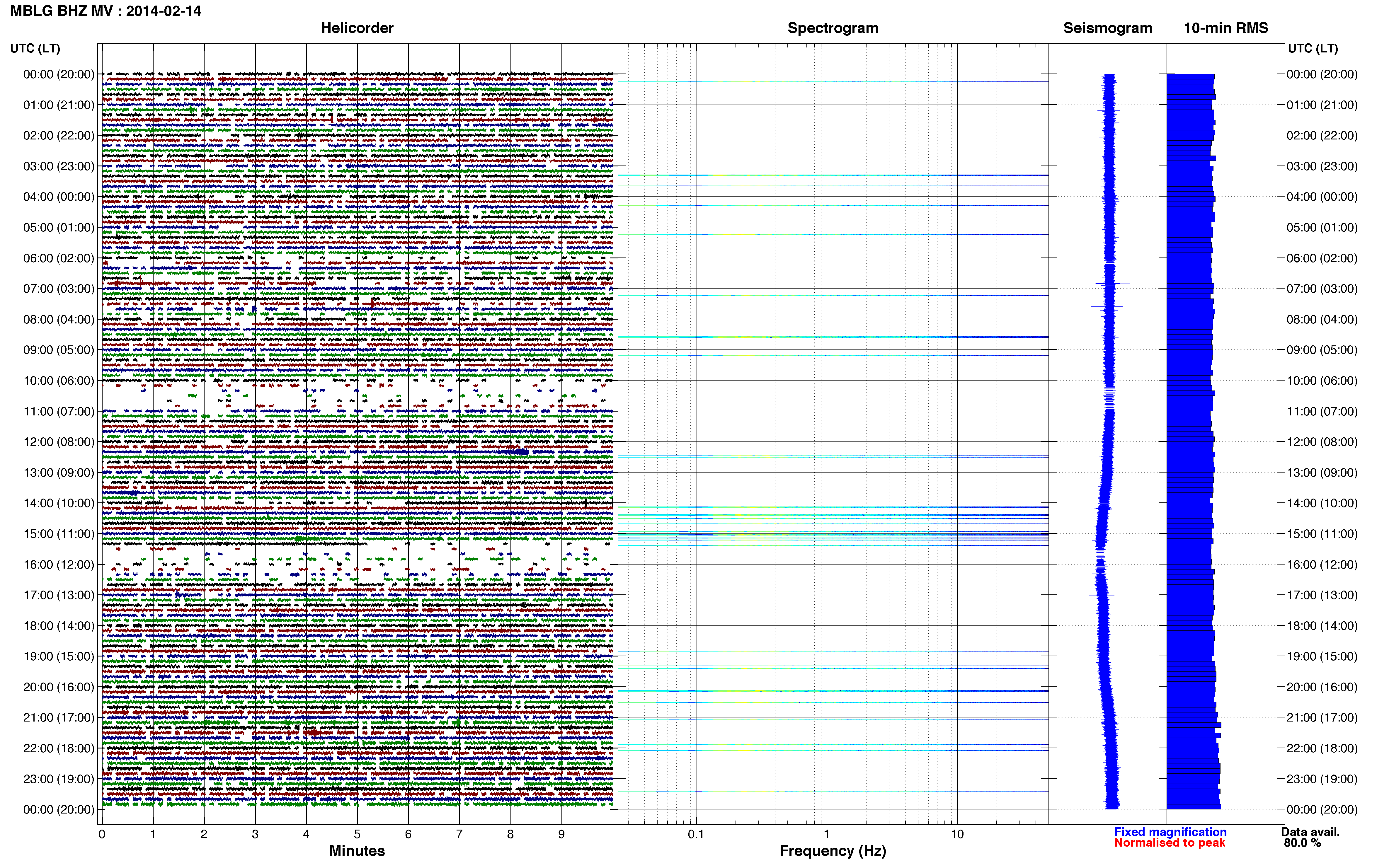Select the 08:00 (04:00) label left of Helicorder

[x=59, y=319]
